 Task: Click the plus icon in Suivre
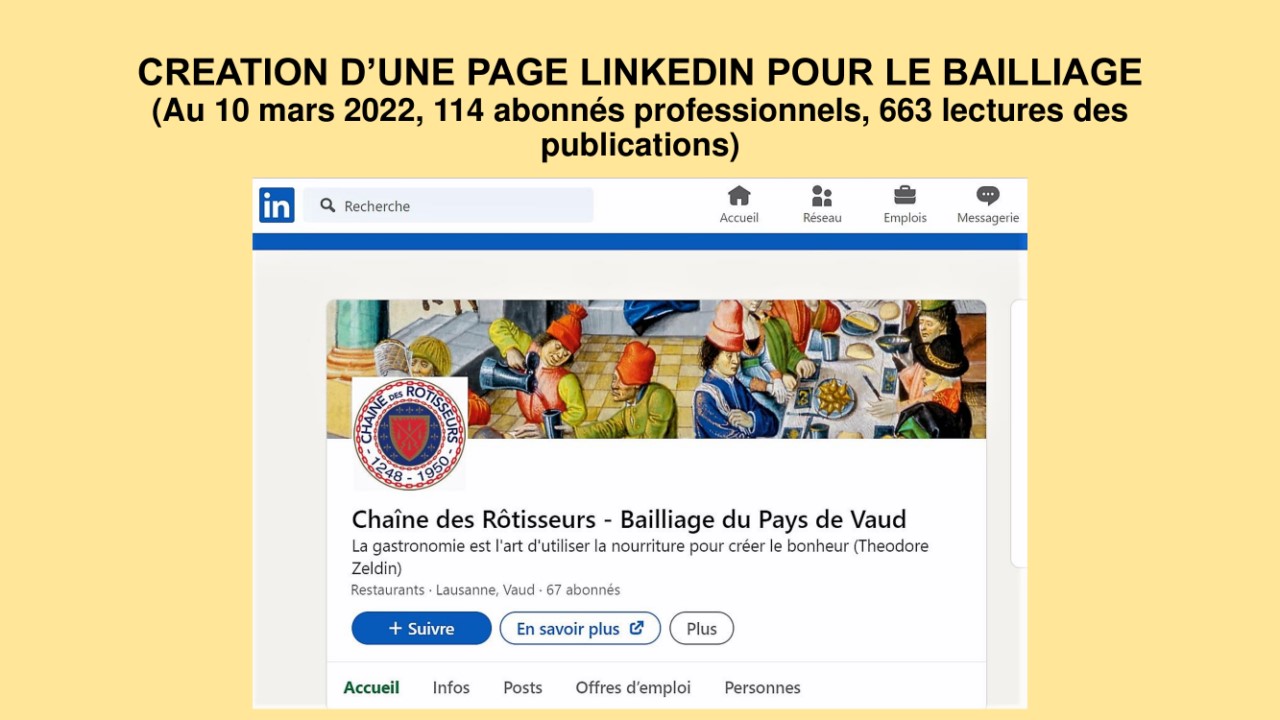point(395,629)
